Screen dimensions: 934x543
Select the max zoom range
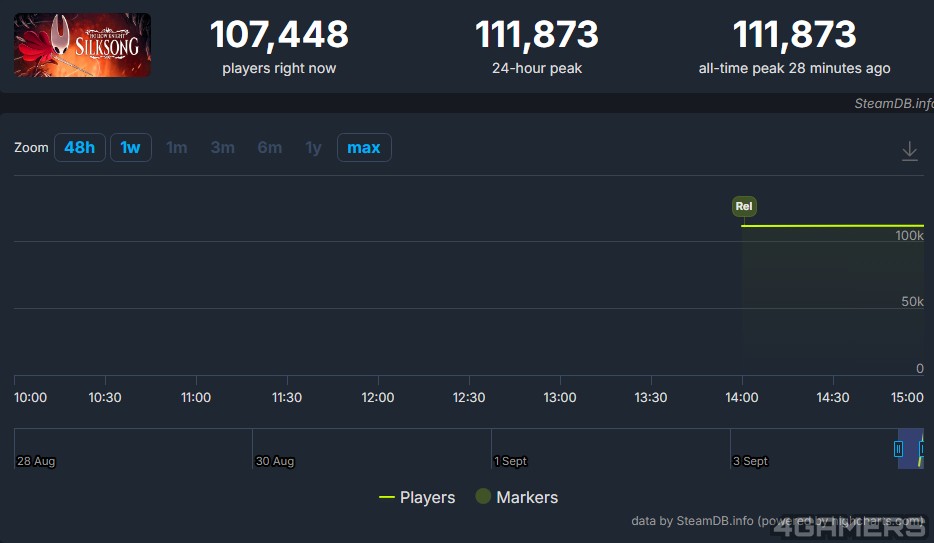(364, 148)
